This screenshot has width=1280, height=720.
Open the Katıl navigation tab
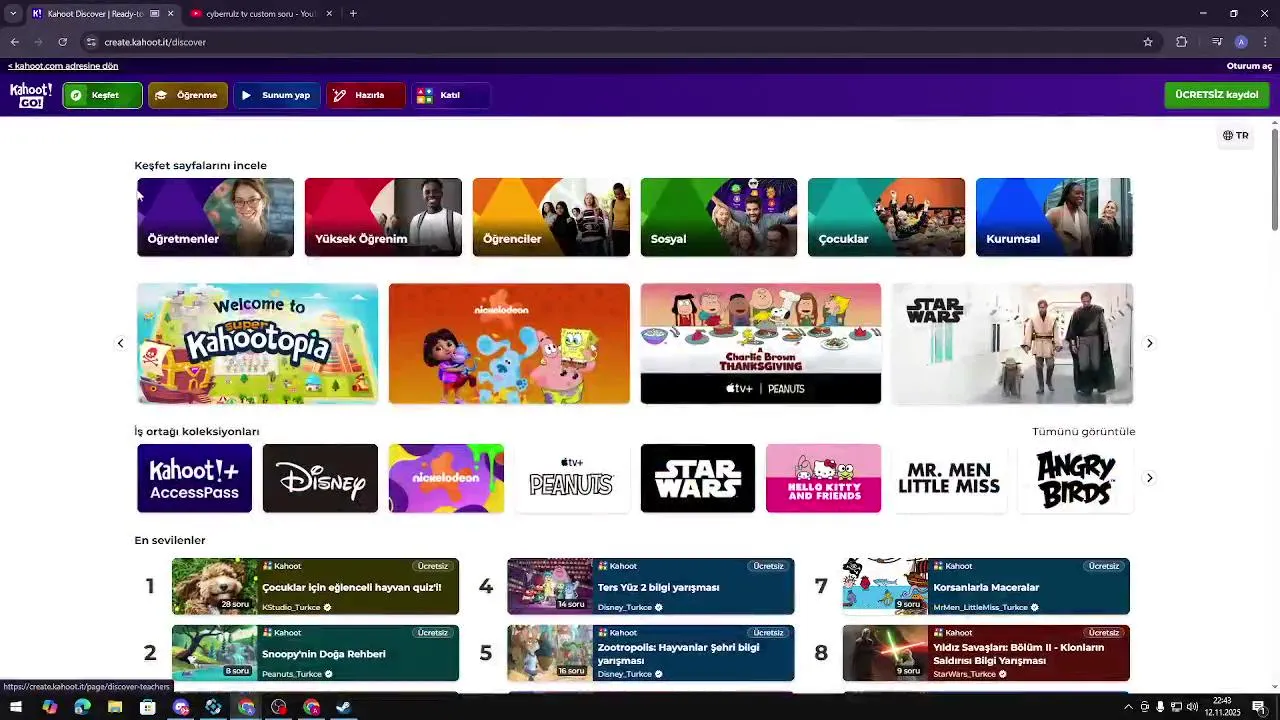point(451,95)
